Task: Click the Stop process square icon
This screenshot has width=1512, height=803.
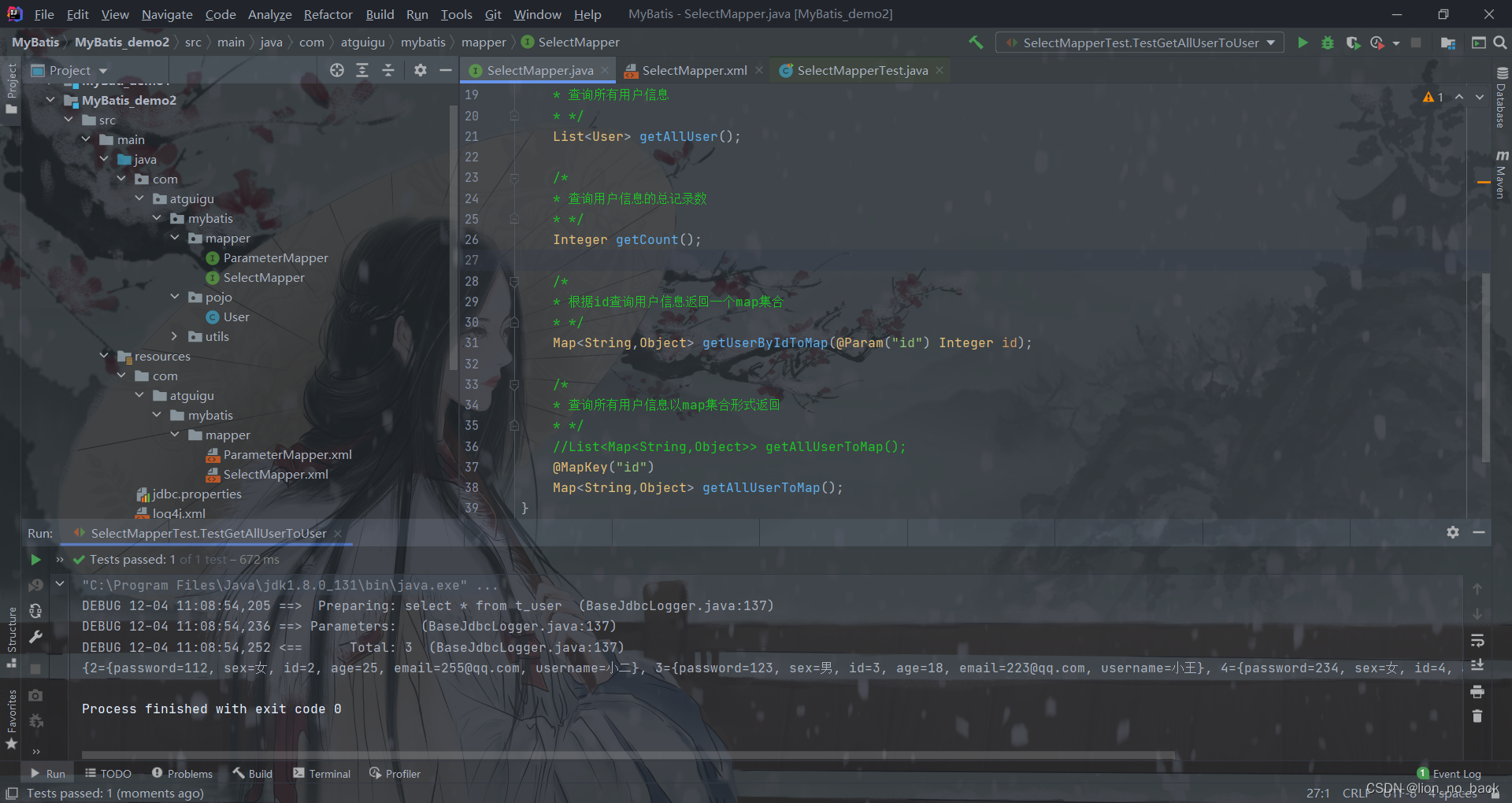Action: click(x=1416, y=43)
